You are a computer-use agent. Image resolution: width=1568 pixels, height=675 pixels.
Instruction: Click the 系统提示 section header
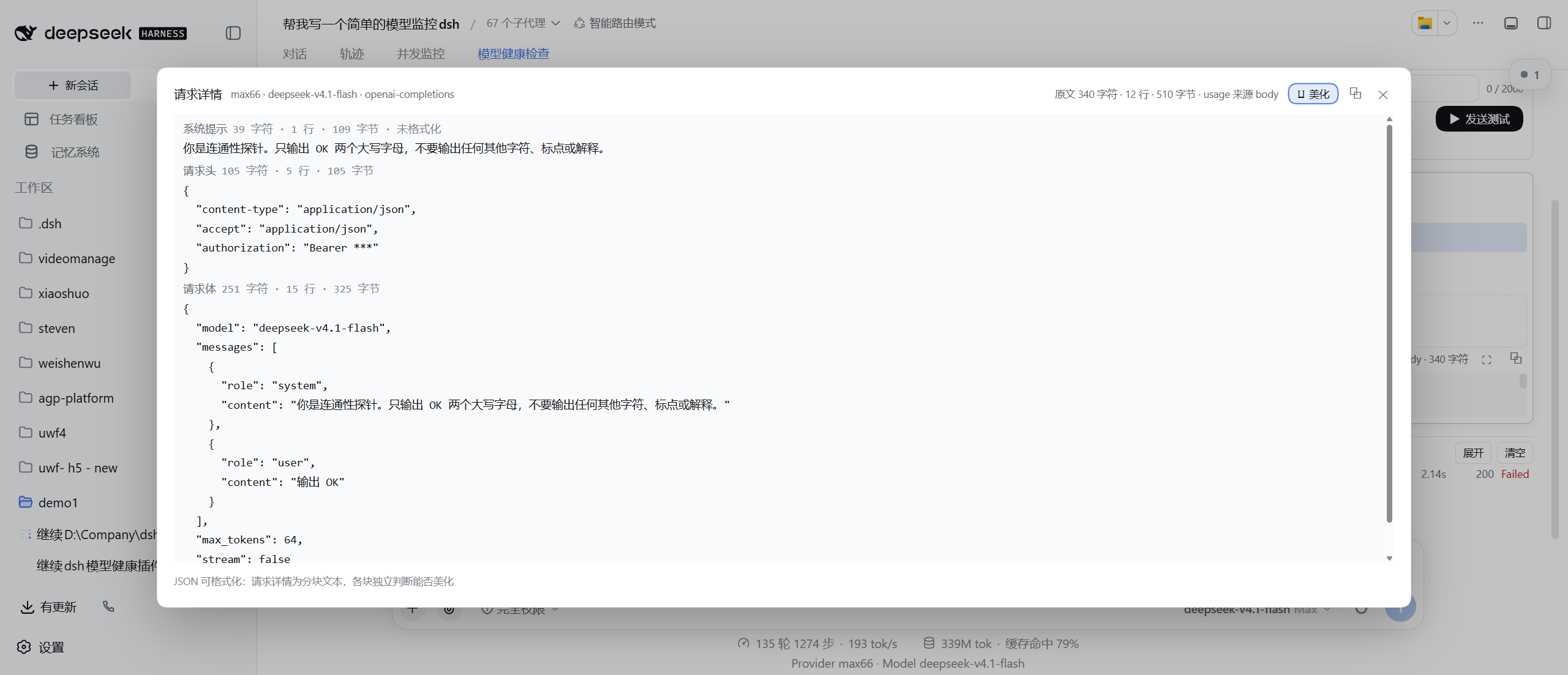pyautogui.click(x=312, y=129)
